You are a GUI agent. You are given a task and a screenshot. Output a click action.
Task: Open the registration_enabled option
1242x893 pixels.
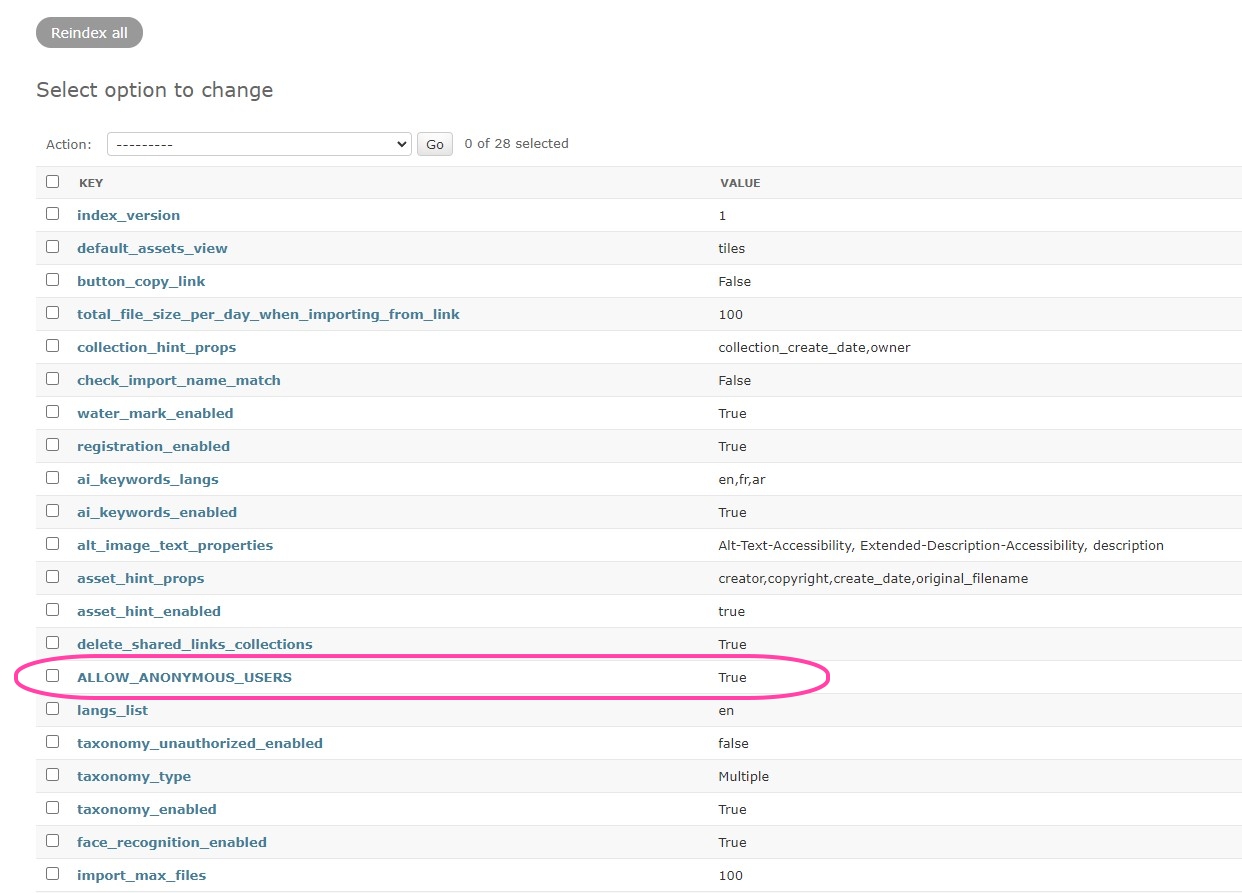pyautogui.click(x=153, y=446)
